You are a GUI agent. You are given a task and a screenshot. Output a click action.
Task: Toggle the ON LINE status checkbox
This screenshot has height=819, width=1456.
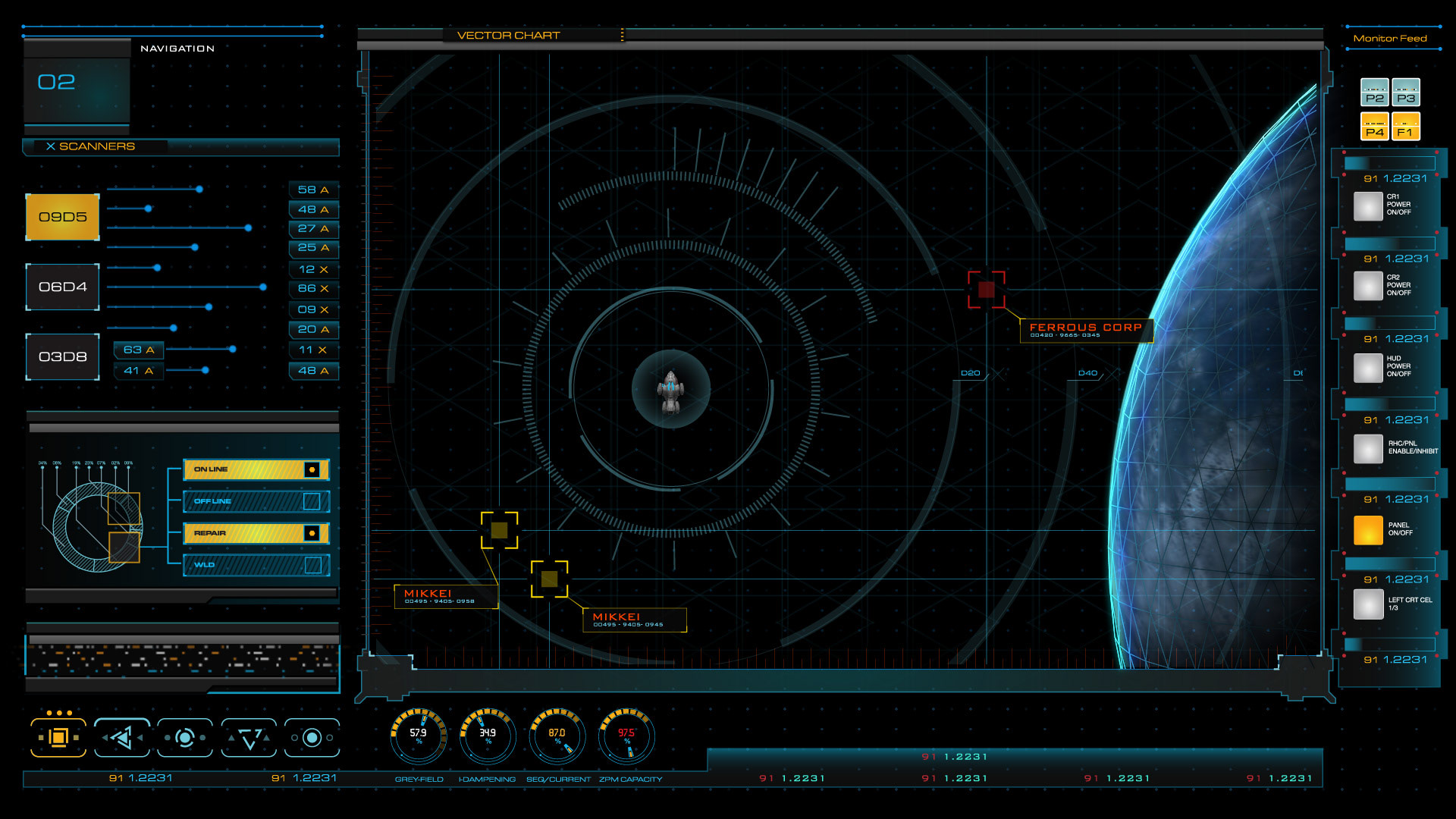pyautogui.click(x=312, y=469)
